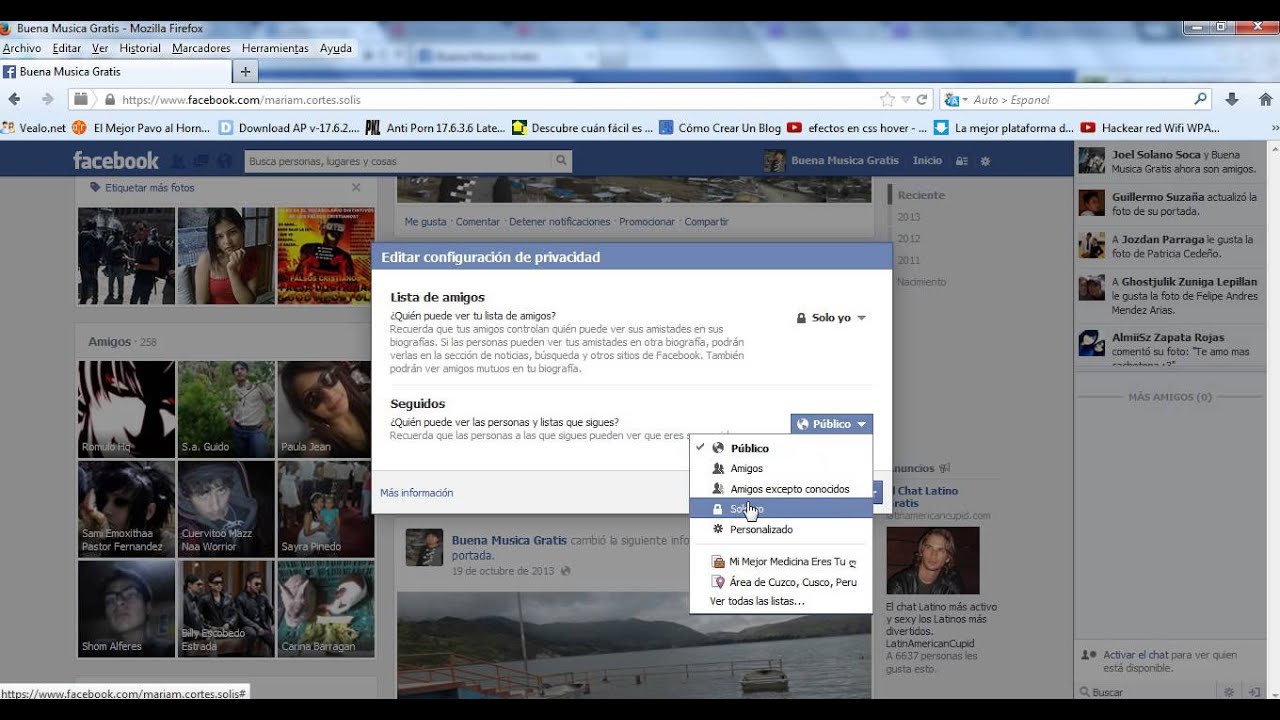Choose the highlighted Solo yo option
The height and width of the screenshot is (720, 1280).
pos(781,509)
